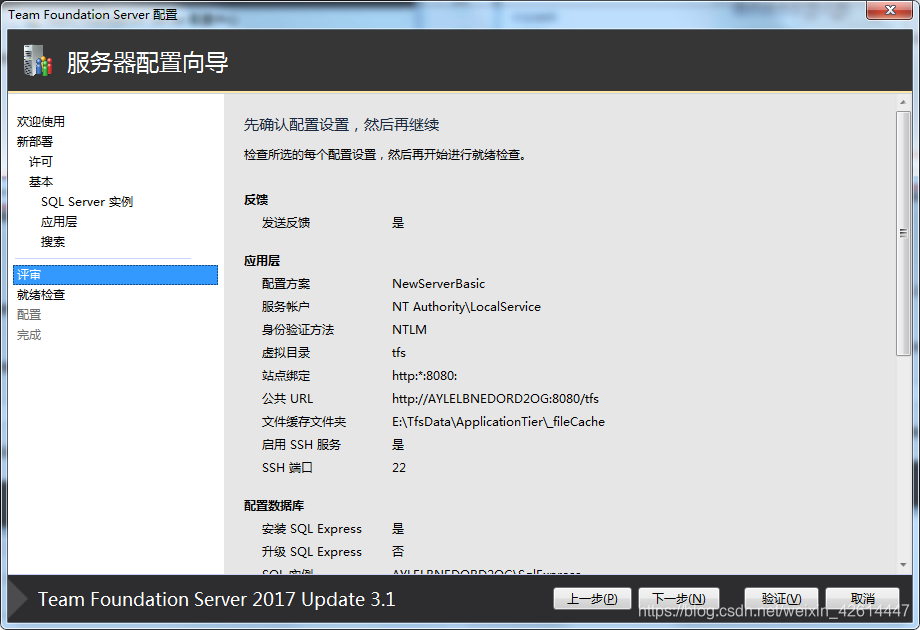Click the 身份验证方法 label
The image size is (920, 630).
click(x=298, y=330)
